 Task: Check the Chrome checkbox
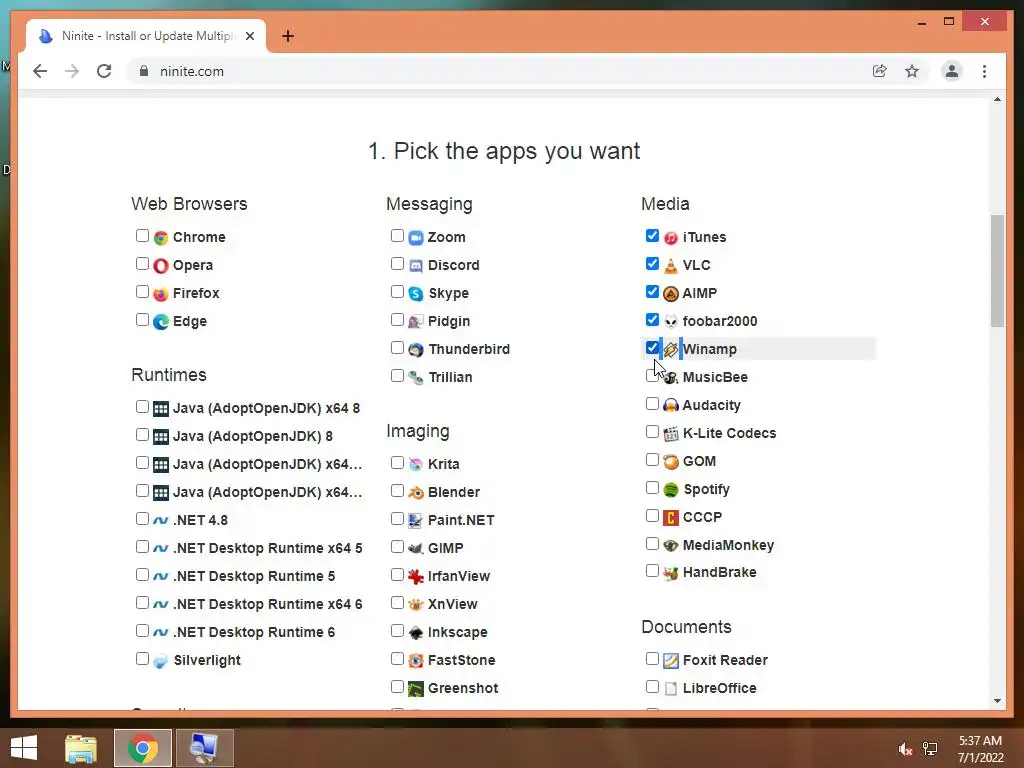(142, 236)
